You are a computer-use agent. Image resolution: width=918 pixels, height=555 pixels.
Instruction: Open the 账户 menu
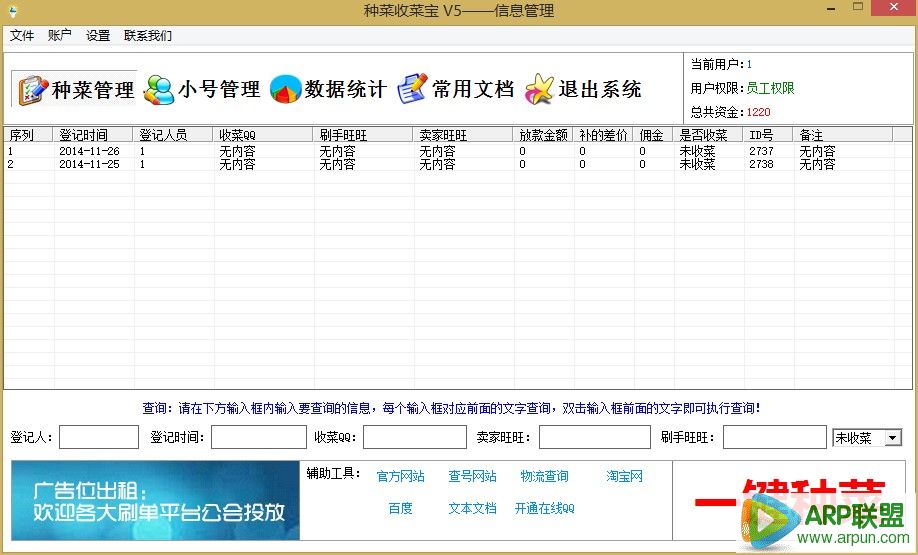tap(60, 36)
